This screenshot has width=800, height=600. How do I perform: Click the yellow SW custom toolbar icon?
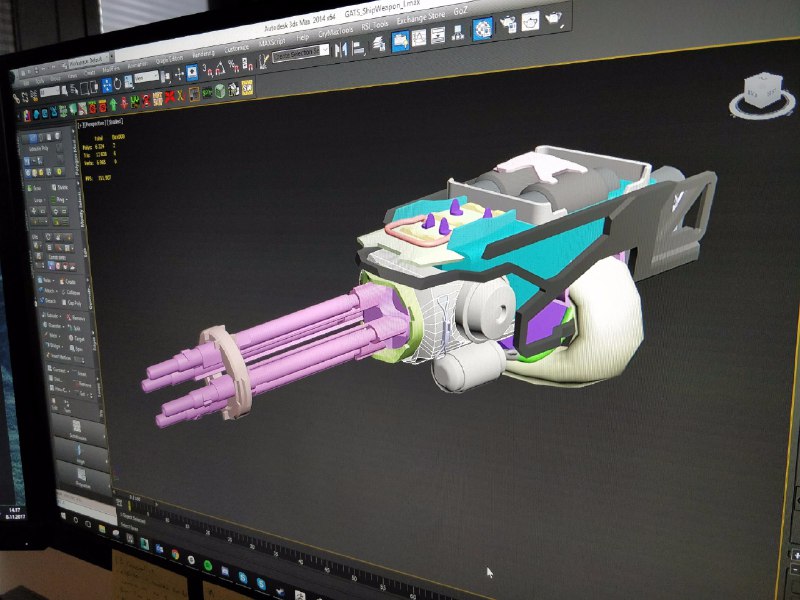point(247,88)
